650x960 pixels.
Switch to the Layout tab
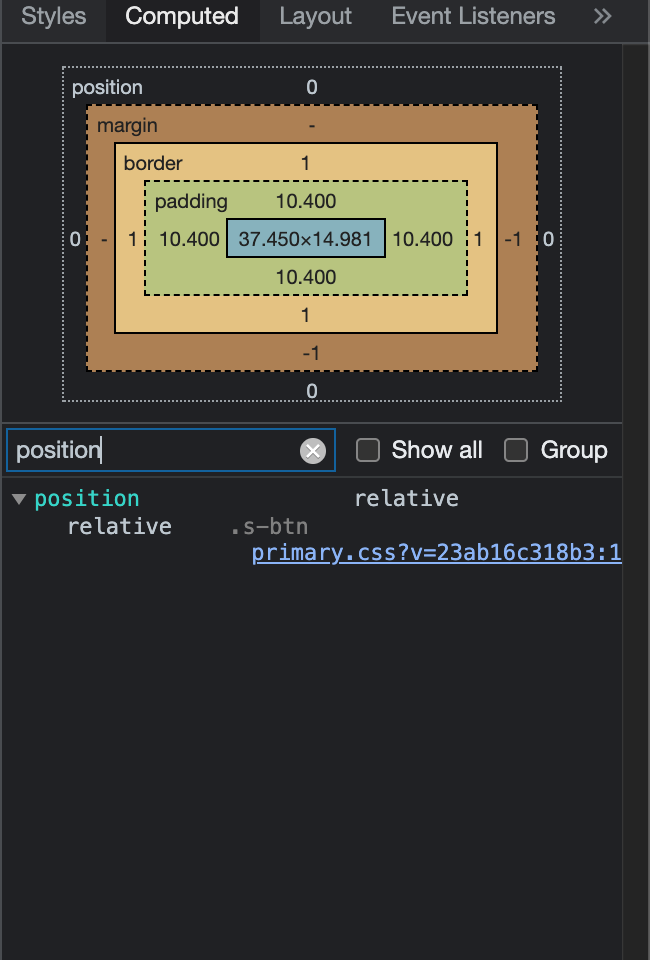315,16
